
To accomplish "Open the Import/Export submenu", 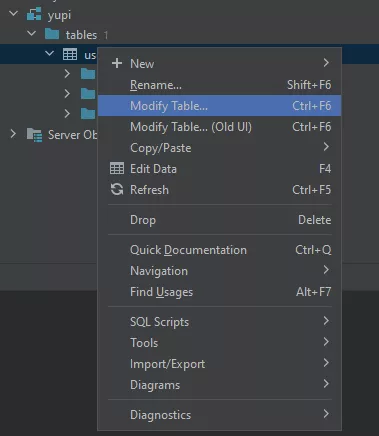I will tap(219, 364).
